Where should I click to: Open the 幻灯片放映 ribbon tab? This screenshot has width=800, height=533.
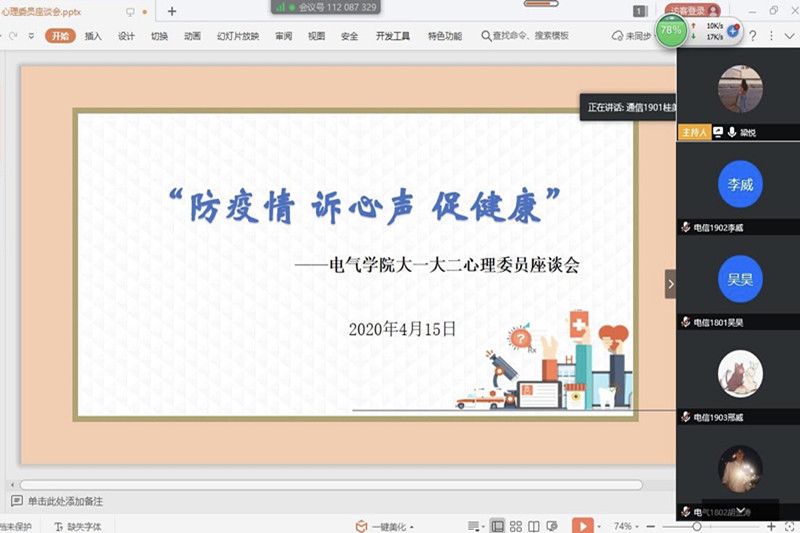237,36
